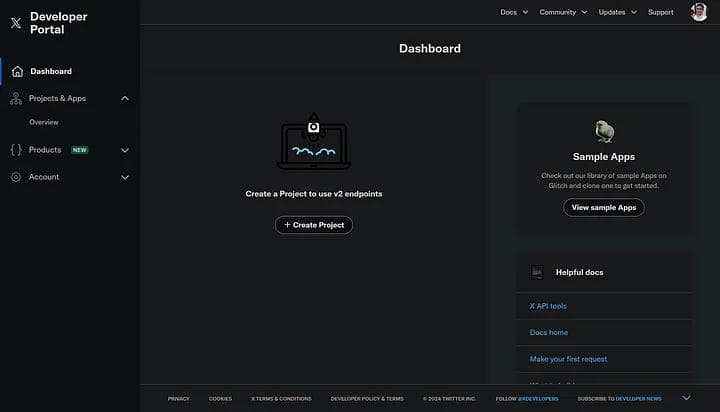Viewport: 720px width, 412px height.
Task: Click the Sample Apps chick icon
Action: click(604, 131)
